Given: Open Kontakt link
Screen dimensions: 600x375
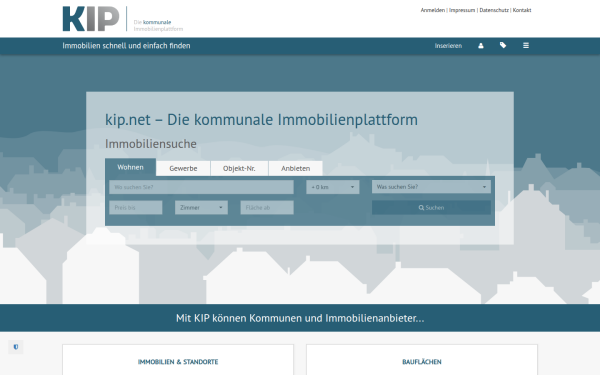Looking at the screenshot, I should click(x=522, y=10).
